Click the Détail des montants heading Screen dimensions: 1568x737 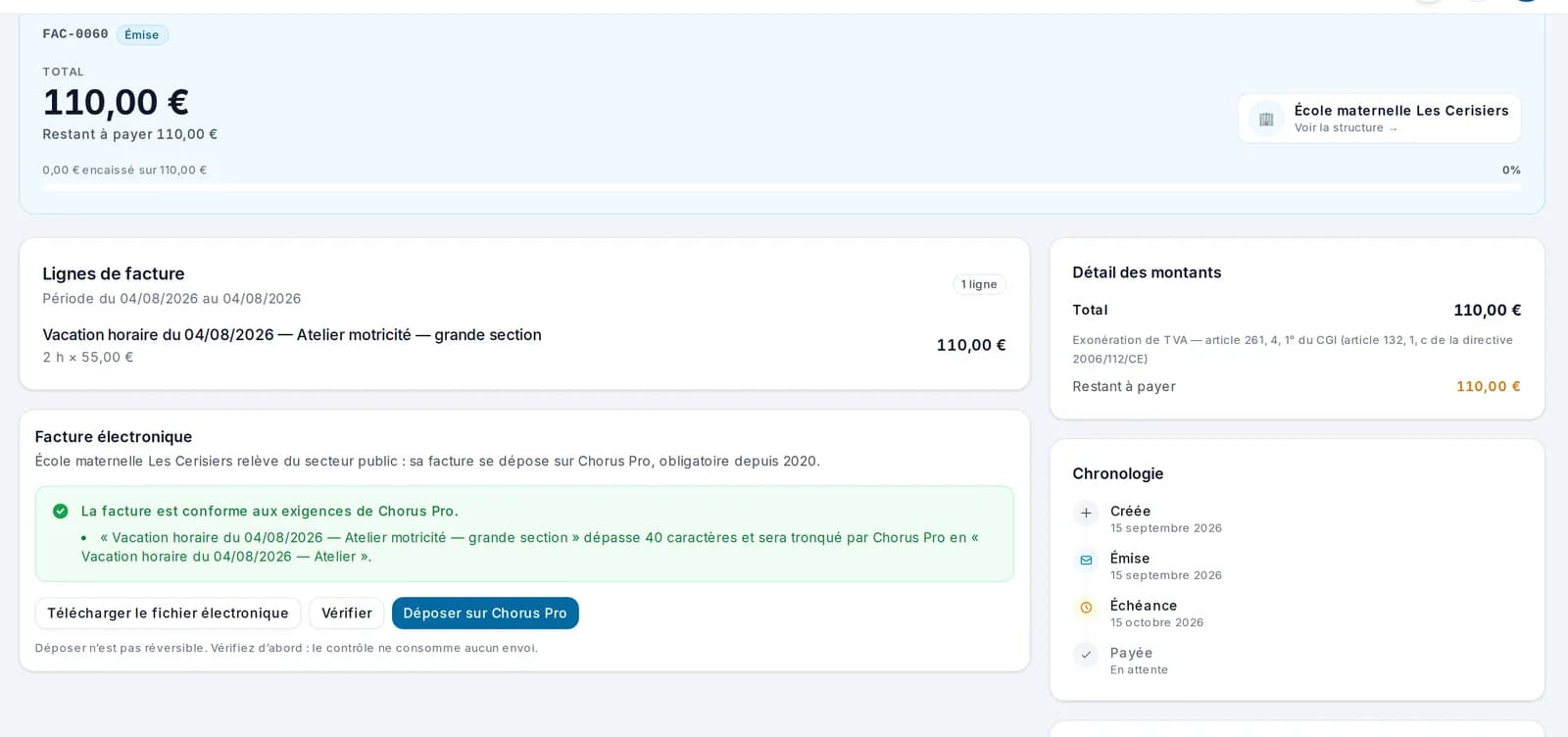pos(1147,272)
